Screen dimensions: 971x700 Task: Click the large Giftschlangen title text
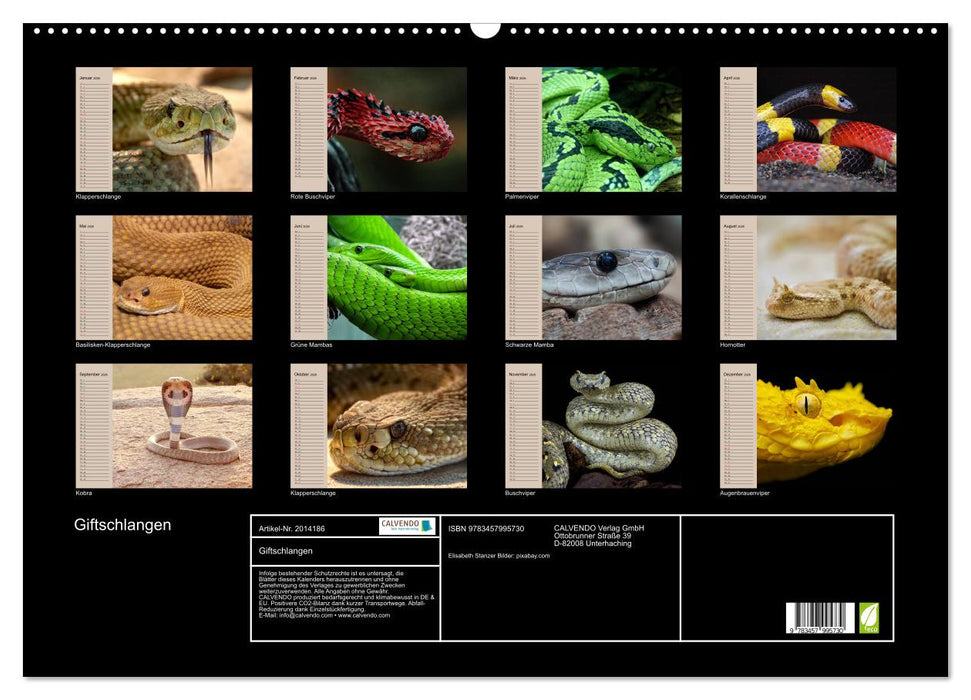pyautogui.click(x=122, y=525)
